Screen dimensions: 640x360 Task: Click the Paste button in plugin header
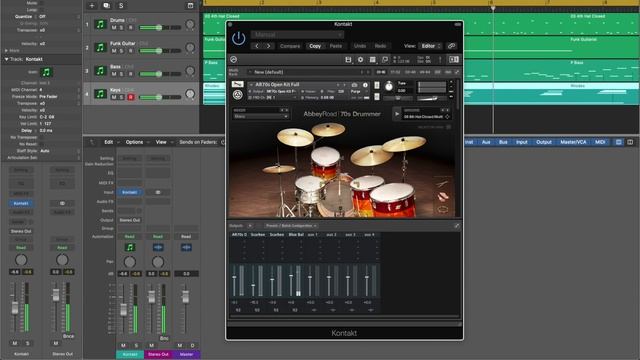click(x=336, y=46)
